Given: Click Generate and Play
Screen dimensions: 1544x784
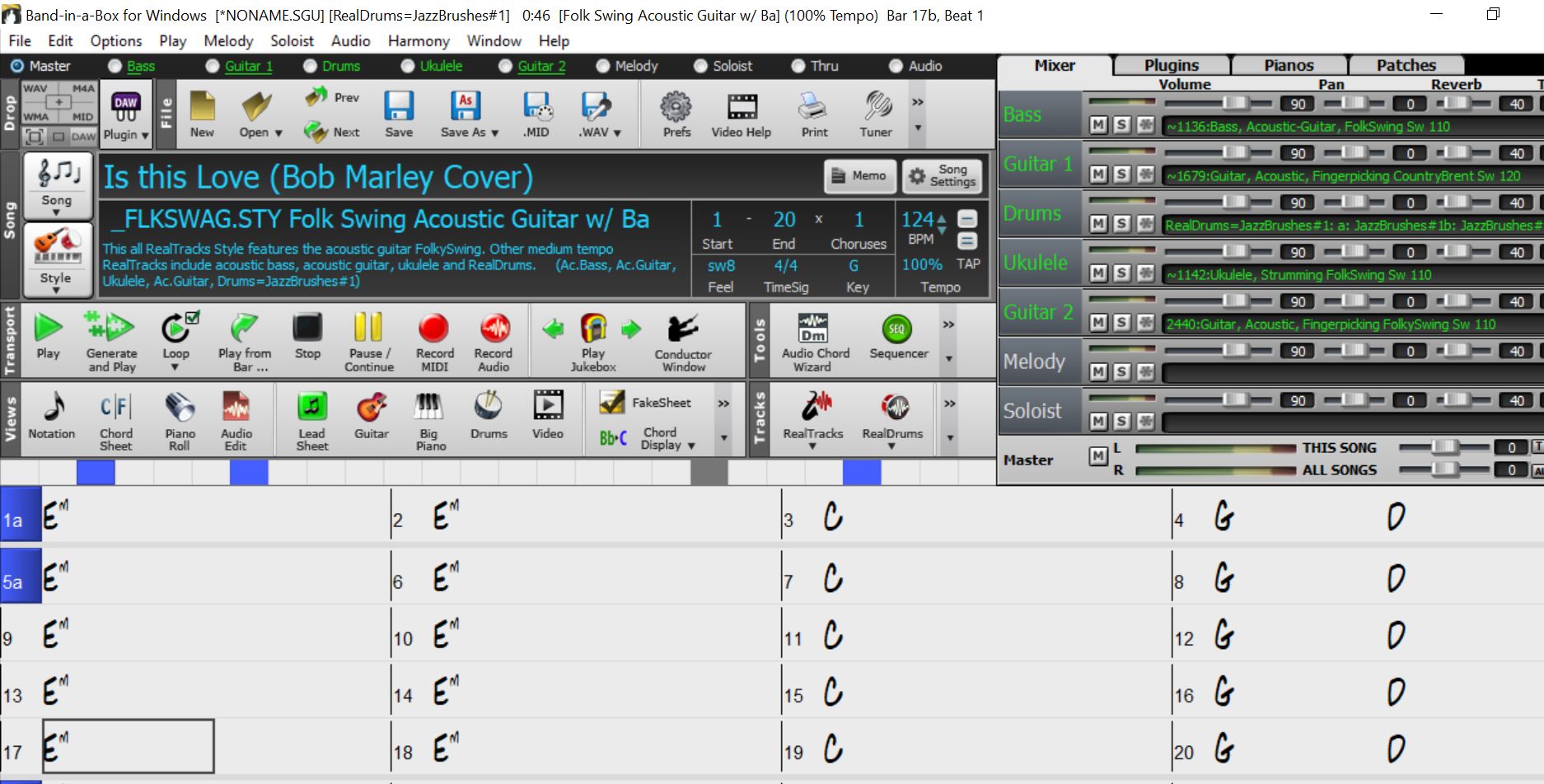Looking at the screenshot, I should [112, 342].
